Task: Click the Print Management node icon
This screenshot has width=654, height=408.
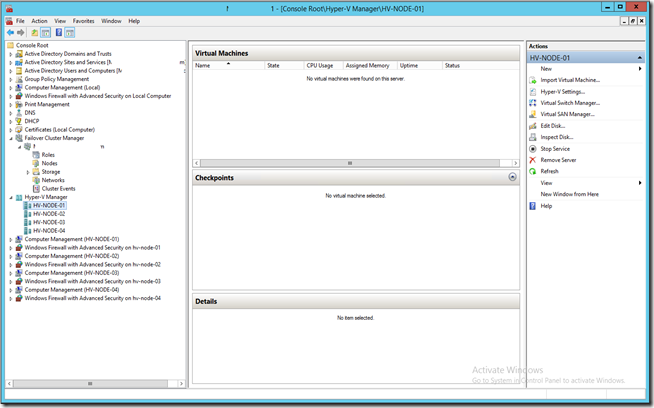Action: click(19, 104)
